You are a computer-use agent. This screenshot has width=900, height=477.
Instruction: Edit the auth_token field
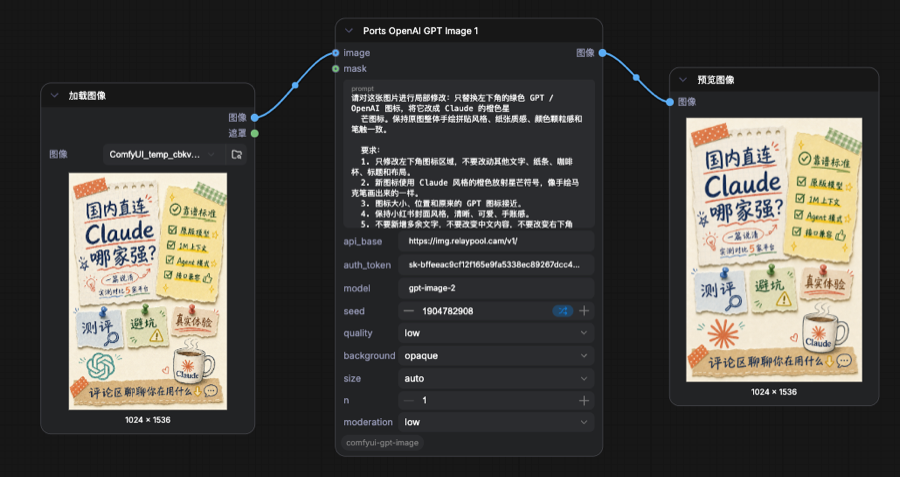496,265
